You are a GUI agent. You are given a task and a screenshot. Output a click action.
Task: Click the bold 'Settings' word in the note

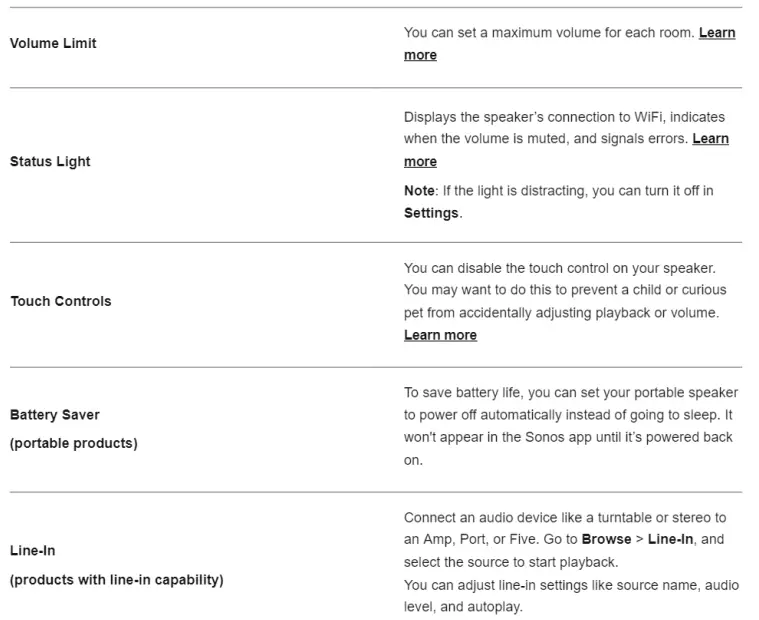click(x=431, y=213)
